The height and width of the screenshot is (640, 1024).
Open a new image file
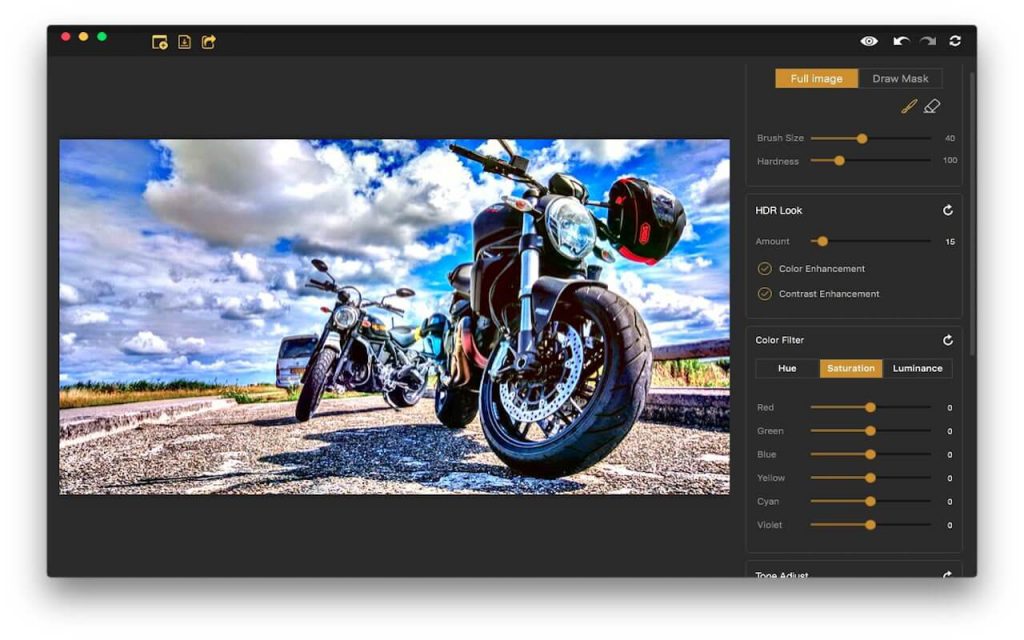point(158,42)
